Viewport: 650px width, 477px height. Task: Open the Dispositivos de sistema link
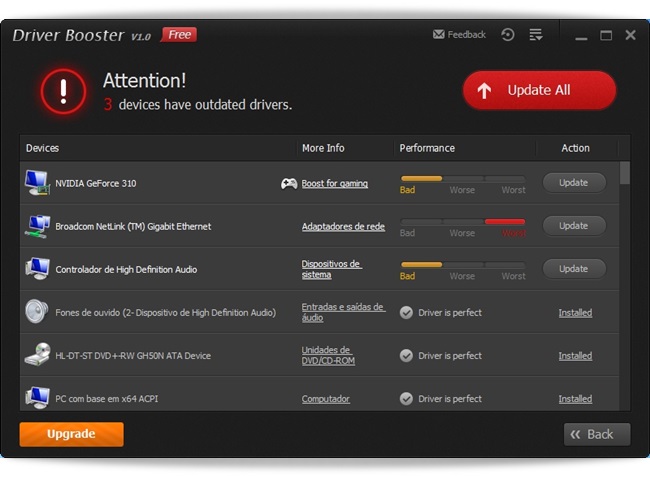click(332, 269)
